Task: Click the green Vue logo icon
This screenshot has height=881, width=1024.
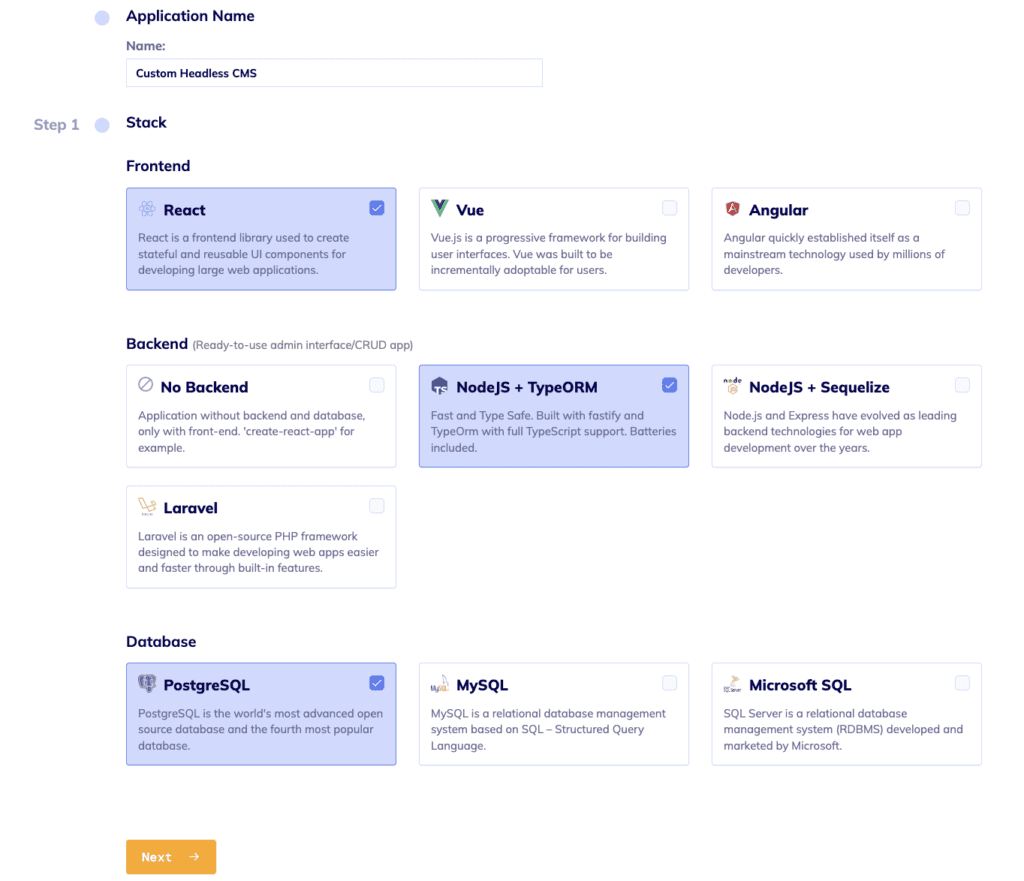Action: (440, 209)
